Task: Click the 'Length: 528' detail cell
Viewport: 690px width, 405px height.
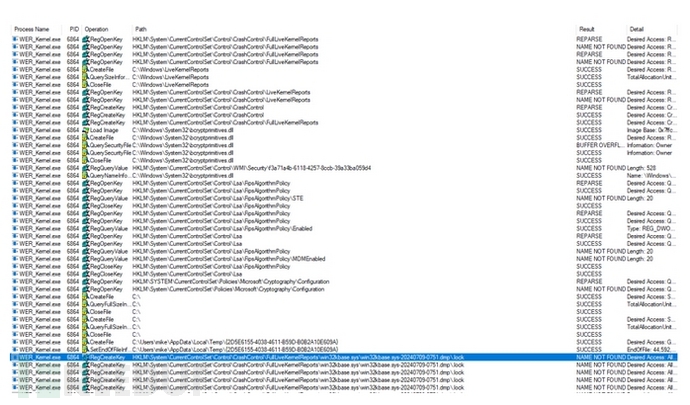Action: pos(642,168)
